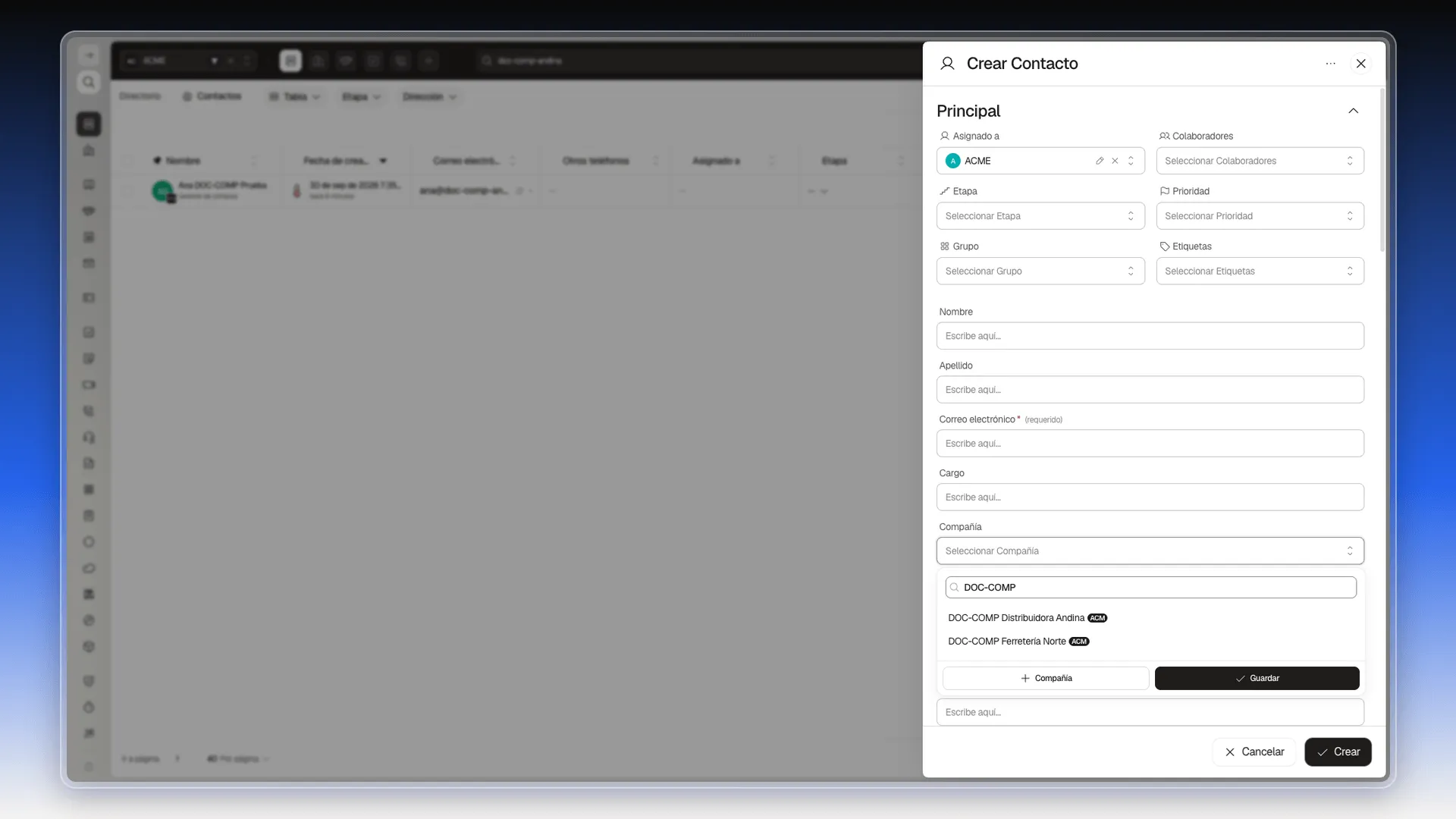Open the Tabla view menu in background window
The image size is (1456, 819).
(x=294, y=97)
